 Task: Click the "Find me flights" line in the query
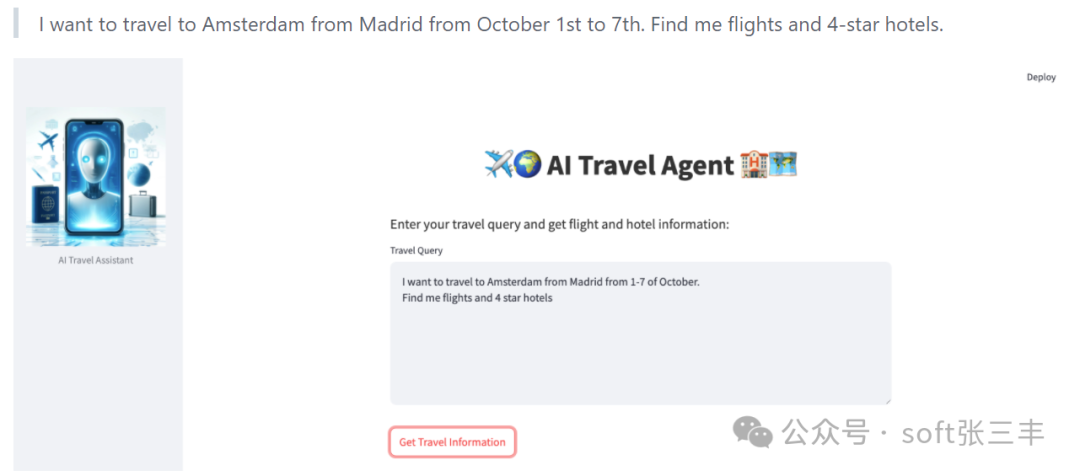tap(477, 298)
